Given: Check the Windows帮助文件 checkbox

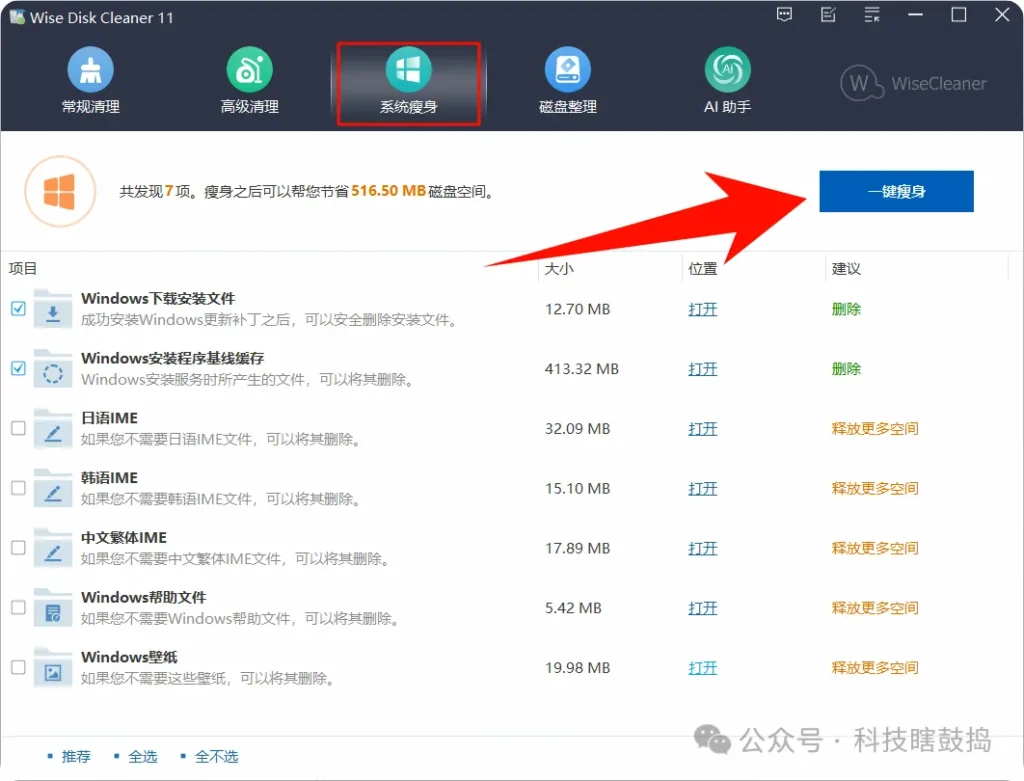Looking at the screenshot, I should 18,607.
